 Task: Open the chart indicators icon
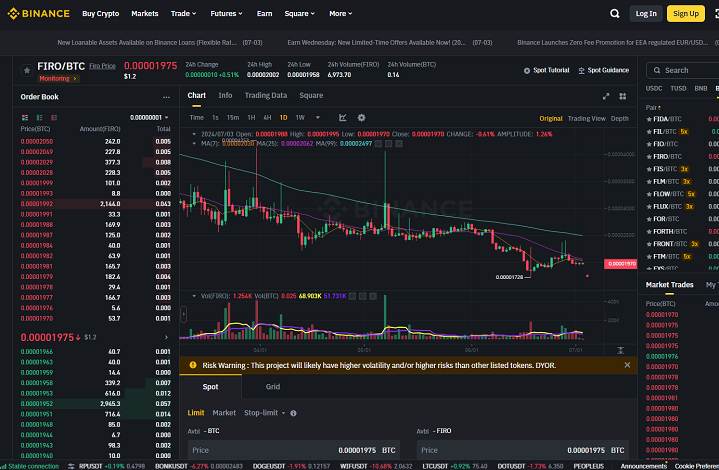point(343,118)
